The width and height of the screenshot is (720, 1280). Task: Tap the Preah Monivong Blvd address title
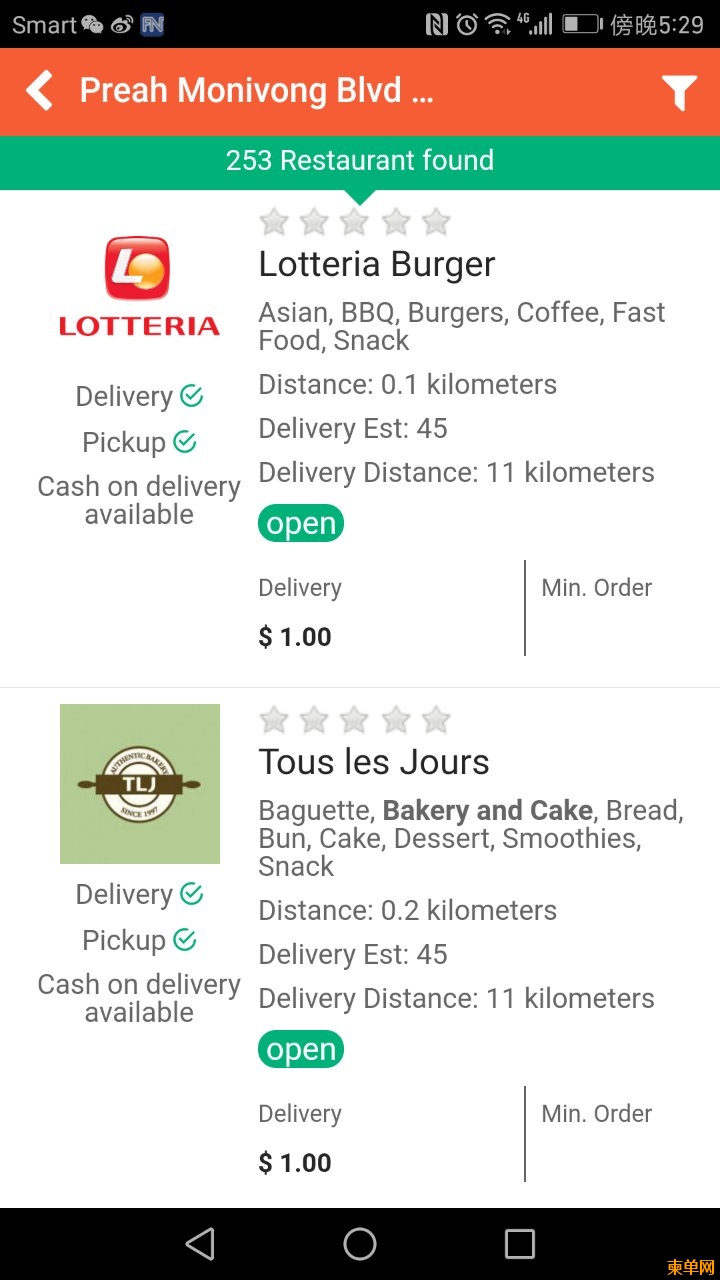(x=257, y=91)
